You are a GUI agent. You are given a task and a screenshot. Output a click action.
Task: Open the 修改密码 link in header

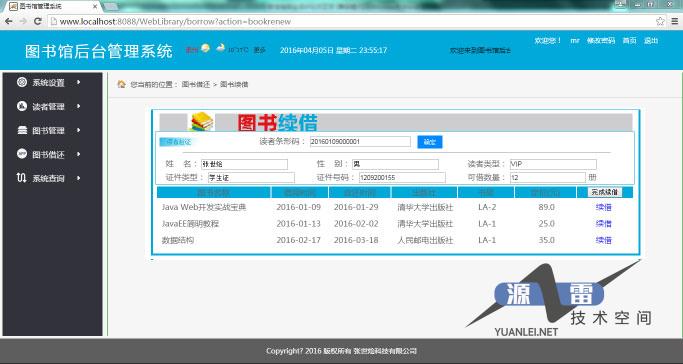601,40
